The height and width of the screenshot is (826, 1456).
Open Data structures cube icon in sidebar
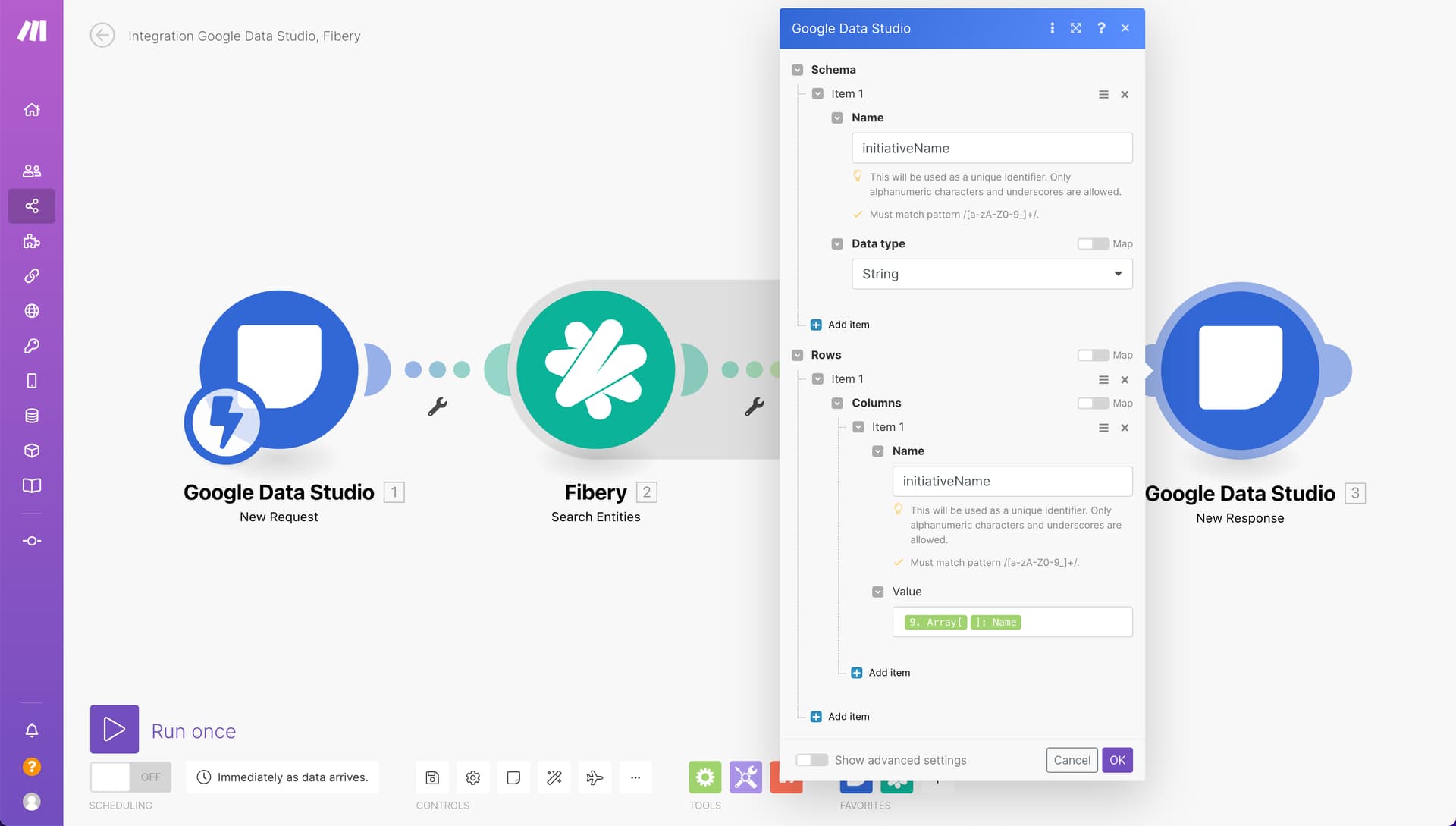point(32,451)
